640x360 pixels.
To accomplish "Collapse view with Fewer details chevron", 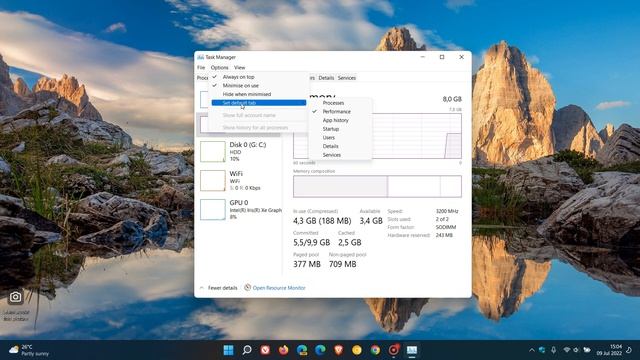I will [202, 288].
